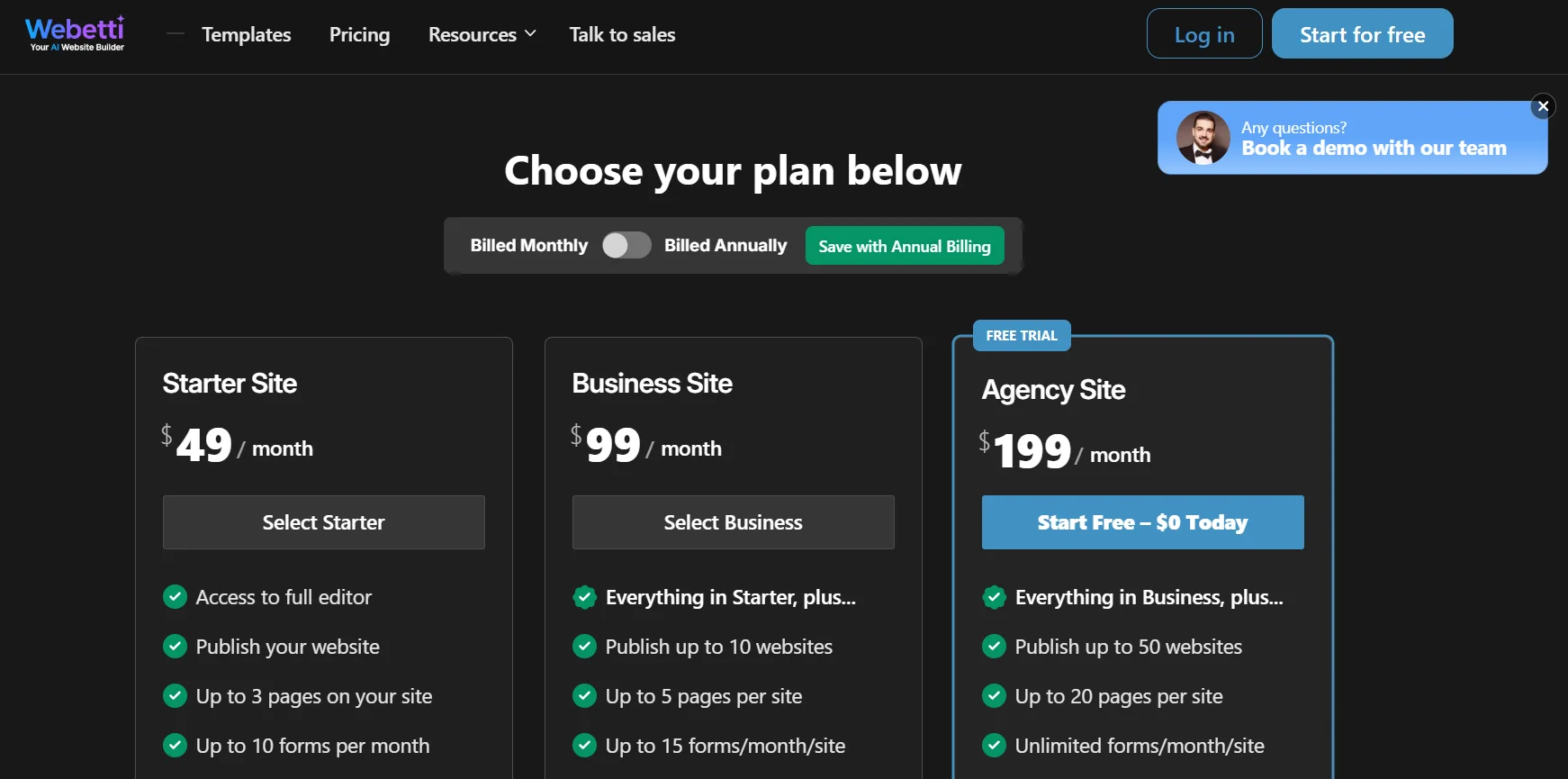Click the Log in button

(x=1203, y=34)
